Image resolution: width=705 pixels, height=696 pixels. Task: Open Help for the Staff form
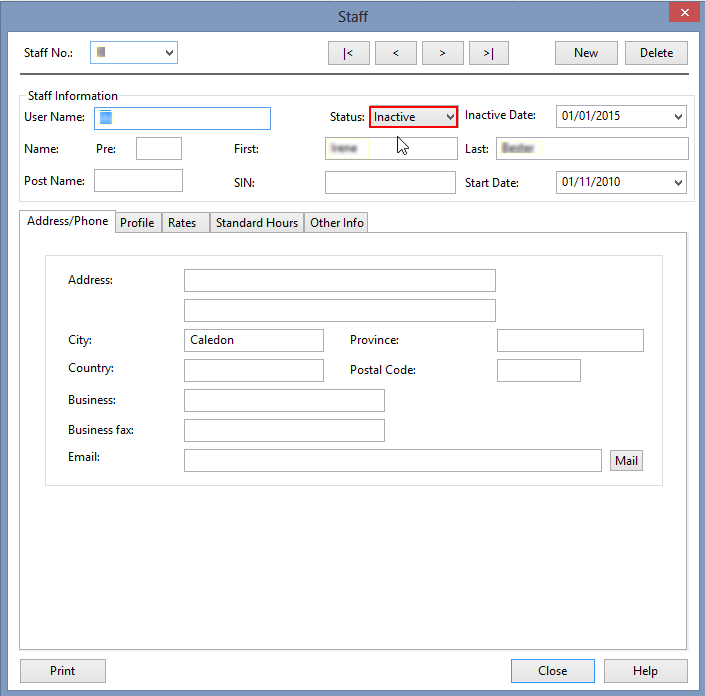point(645,671)
